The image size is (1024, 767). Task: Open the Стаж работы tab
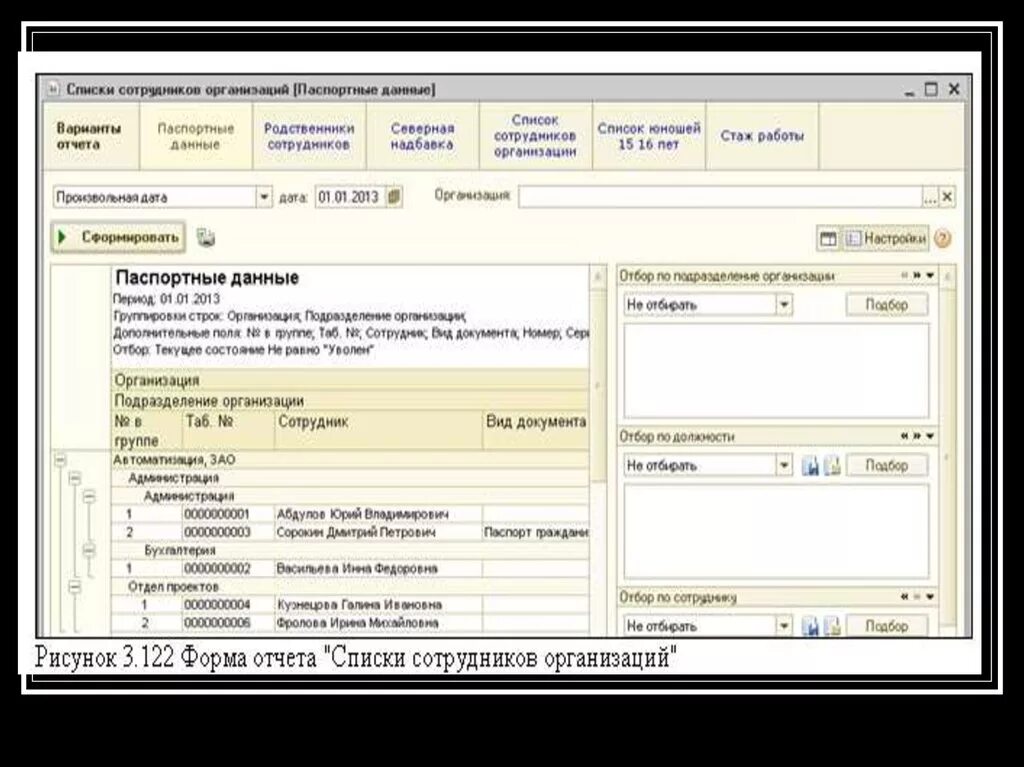click(762, 137)
